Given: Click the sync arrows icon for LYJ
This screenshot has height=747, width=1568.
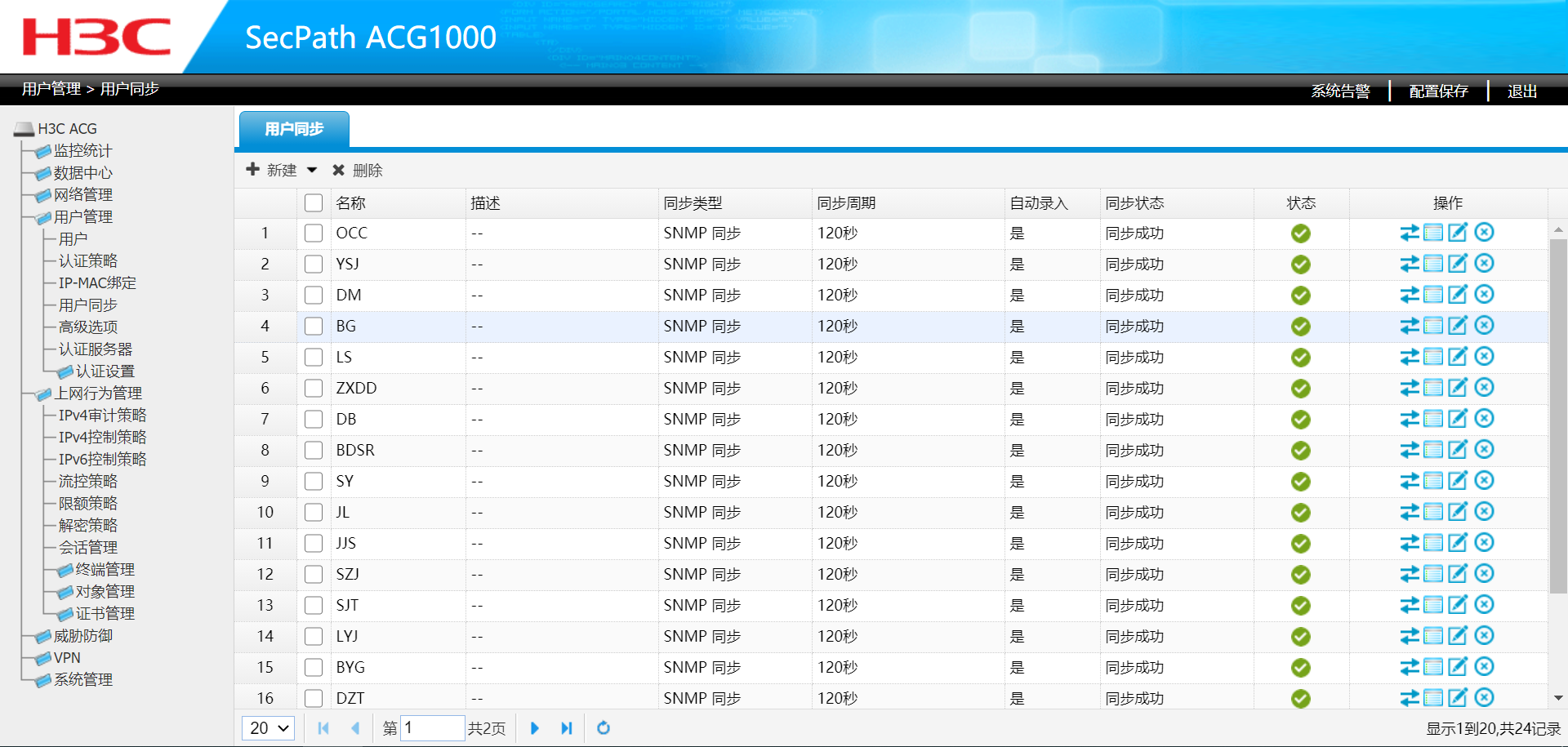Looking at the screenshot, I should 1410,636.
